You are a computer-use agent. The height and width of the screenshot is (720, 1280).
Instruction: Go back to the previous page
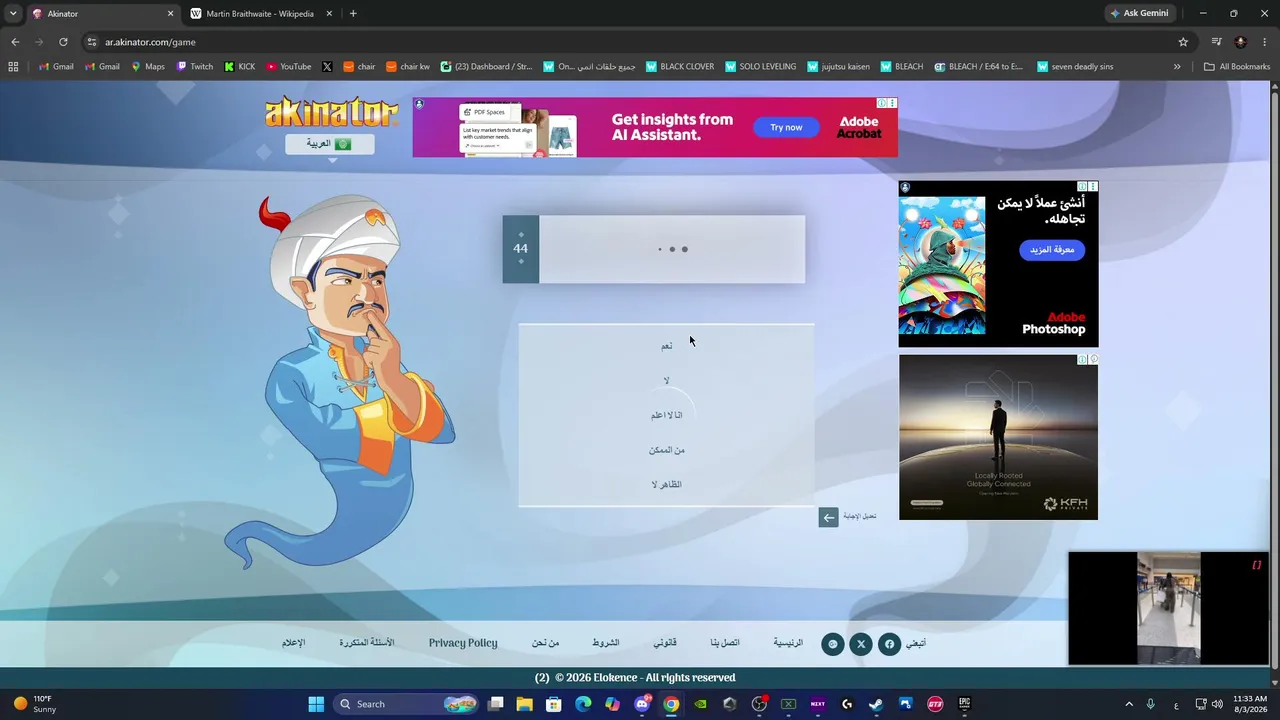click(x=15, y=42)
